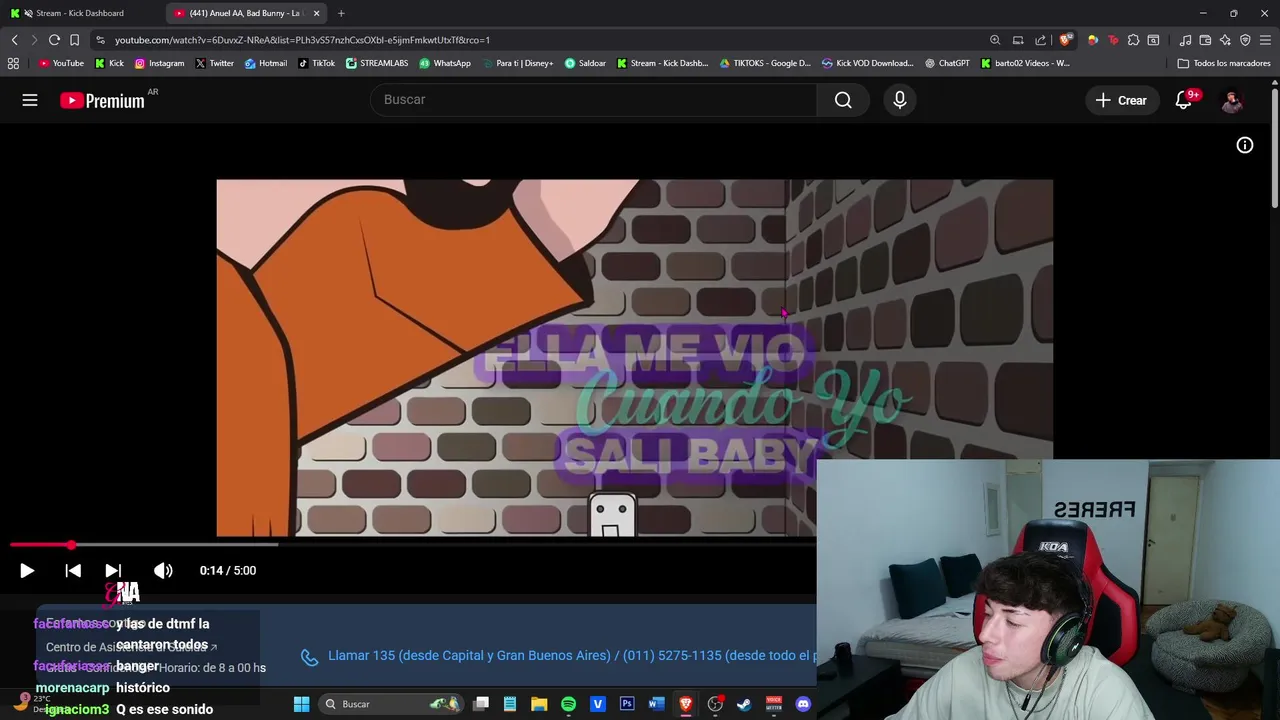
Task: Open the Twitter bookmark
Action: [214, 63]
